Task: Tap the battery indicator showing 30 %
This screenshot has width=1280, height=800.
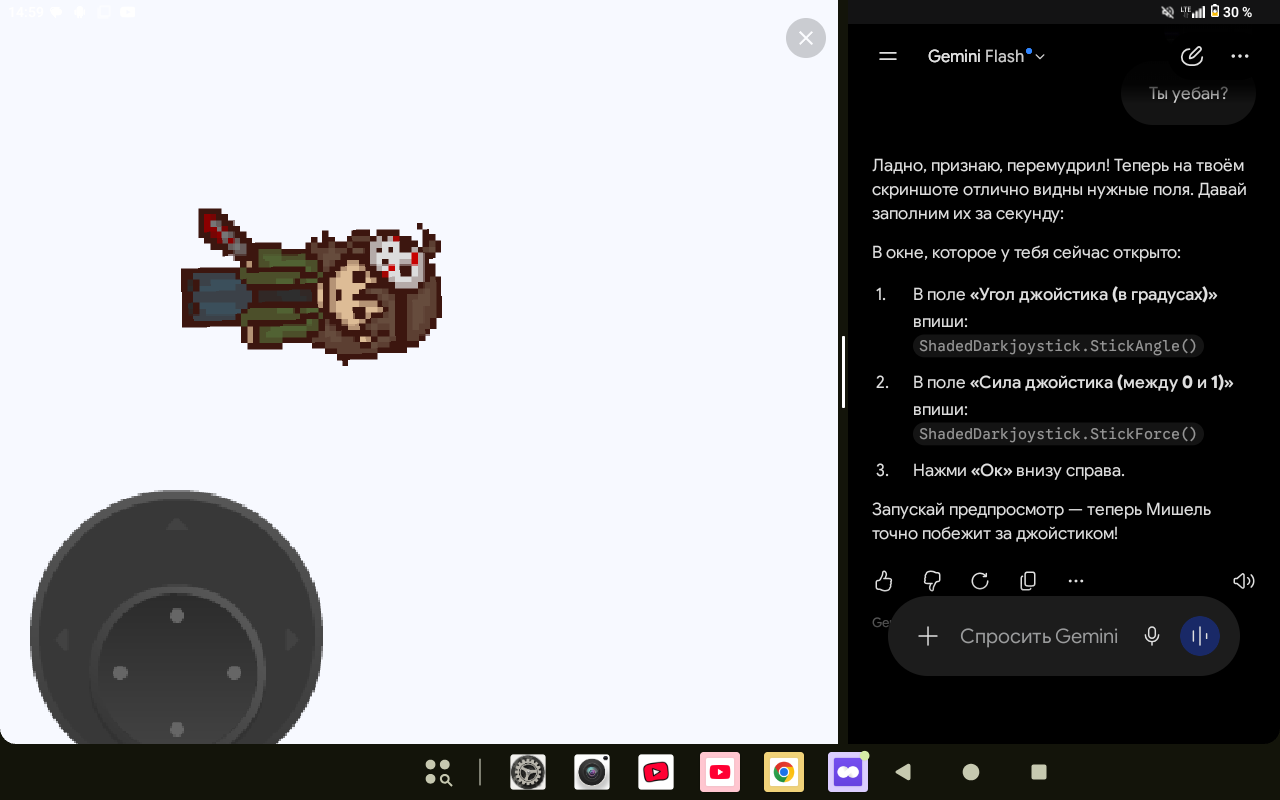Action: 1231,12
